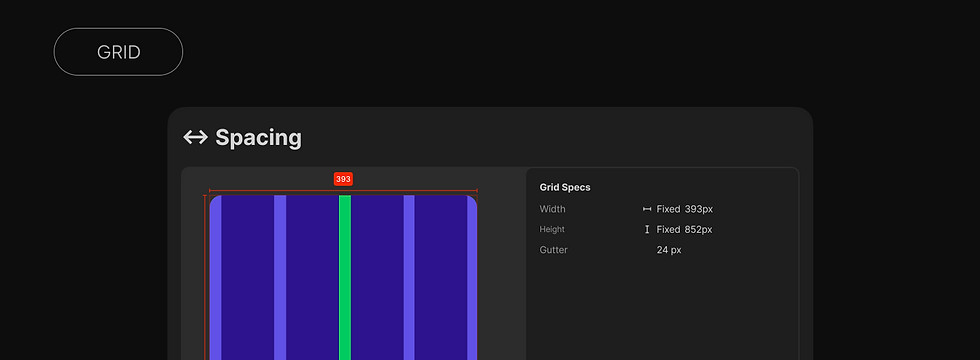Click the red 393 width badge
Image resolution: width=980 pixels, height=360 pixels.
pos(343,179)
